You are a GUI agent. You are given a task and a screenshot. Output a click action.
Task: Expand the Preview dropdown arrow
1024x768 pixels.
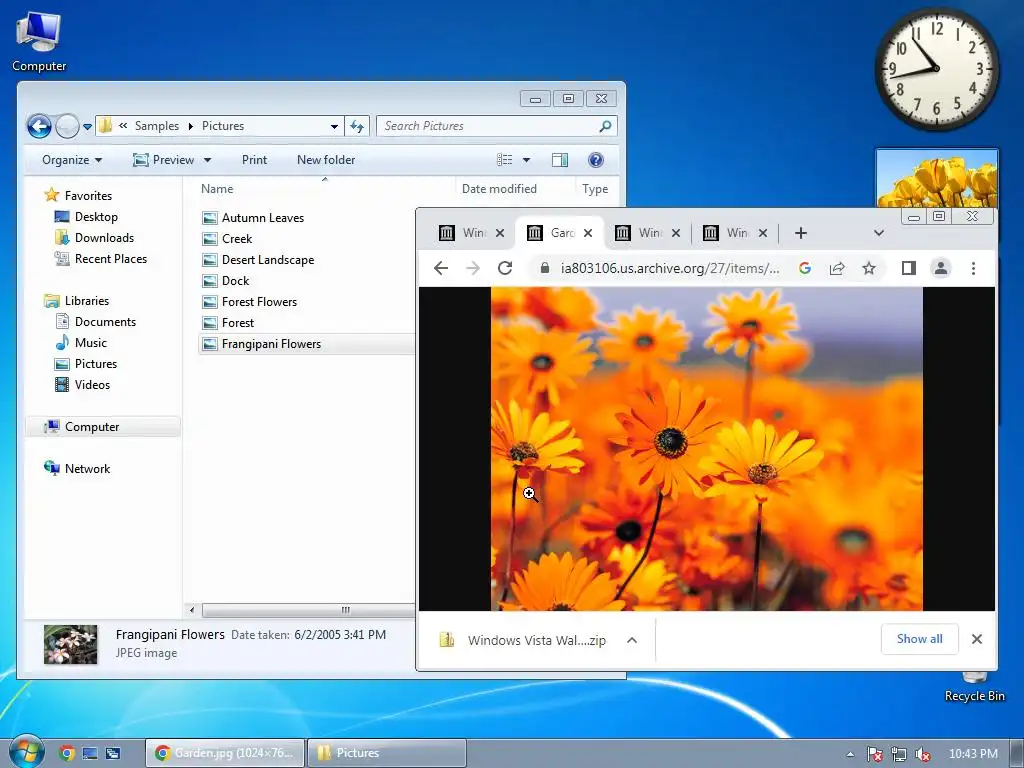point(208,160)
